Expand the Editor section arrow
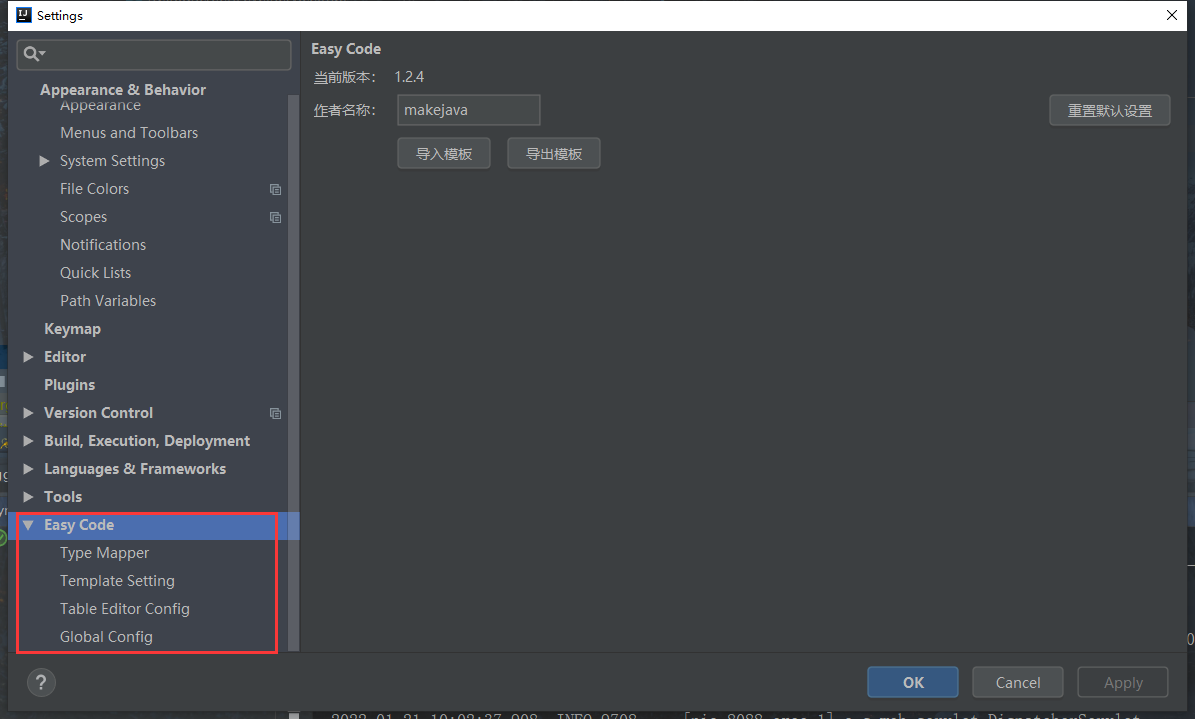The height and width of the screenshot is (719, 1195). (28, 357)
